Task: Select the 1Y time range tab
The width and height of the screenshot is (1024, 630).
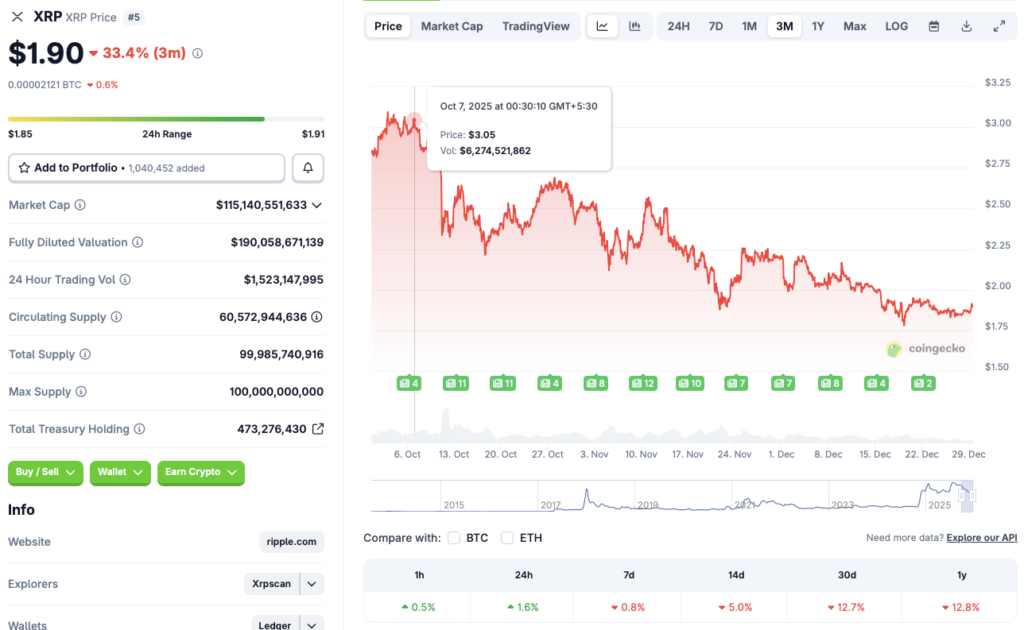Action: click(x=818, y=26)
